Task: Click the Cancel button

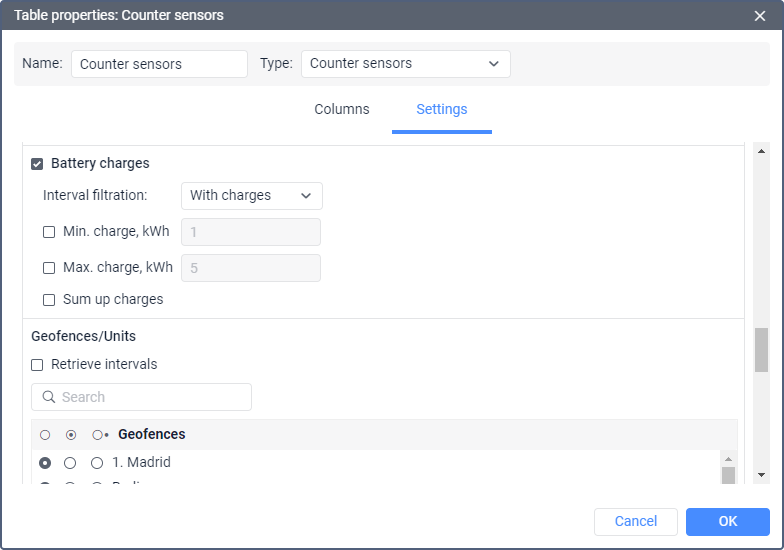Action: (635, 521)
